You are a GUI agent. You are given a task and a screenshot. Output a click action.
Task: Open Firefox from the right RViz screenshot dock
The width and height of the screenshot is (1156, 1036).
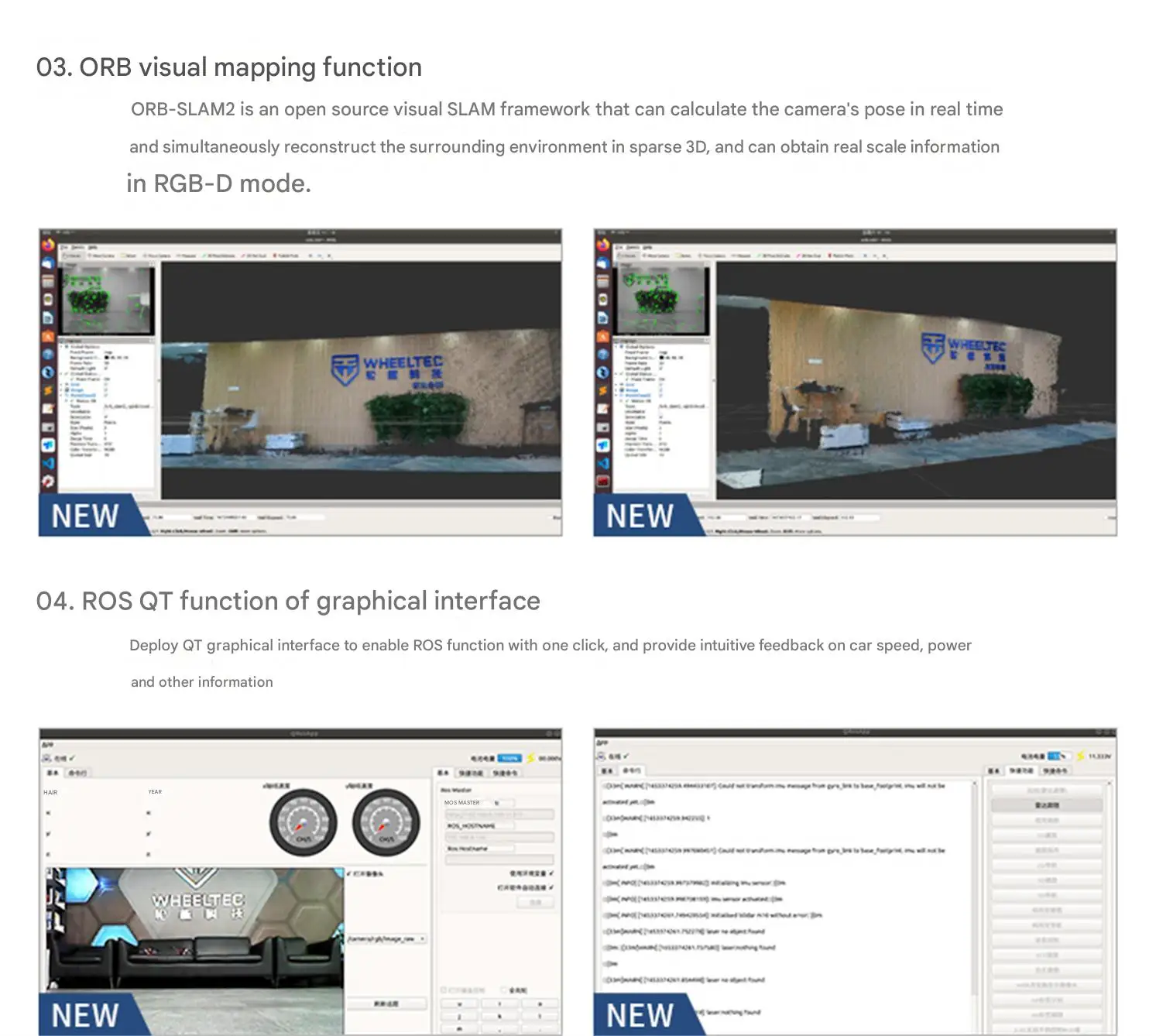tap(603, 245)
